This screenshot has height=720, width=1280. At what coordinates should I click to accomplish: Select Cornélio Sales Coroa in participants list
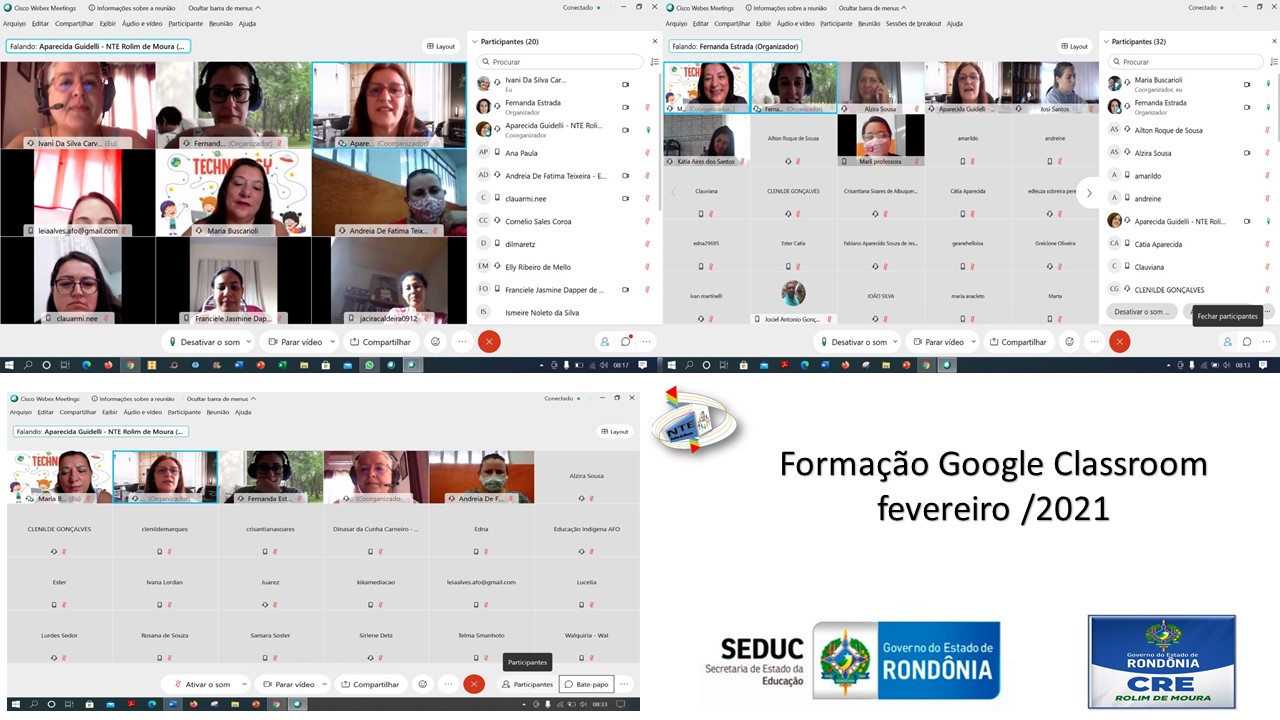pyautogui.click(x=565, y=221)
